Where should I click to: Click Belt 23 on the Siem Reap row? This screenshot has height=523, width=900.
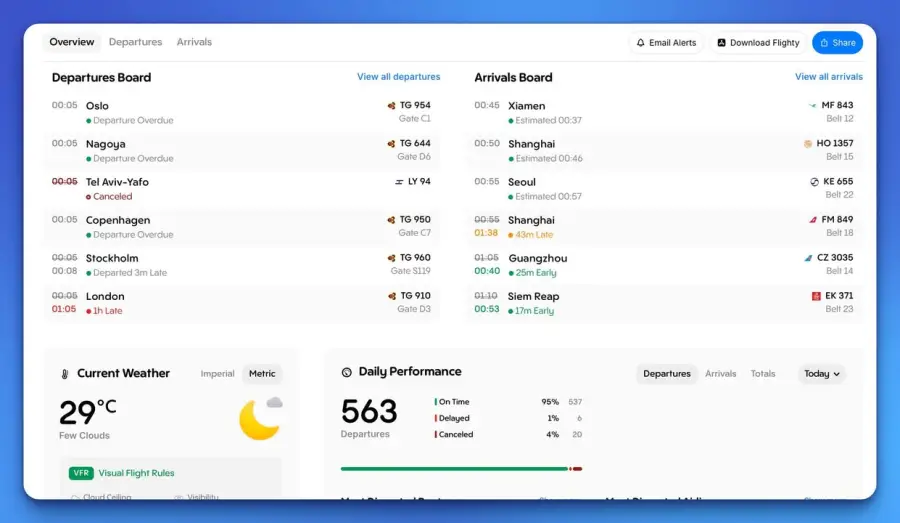(839, 309)
